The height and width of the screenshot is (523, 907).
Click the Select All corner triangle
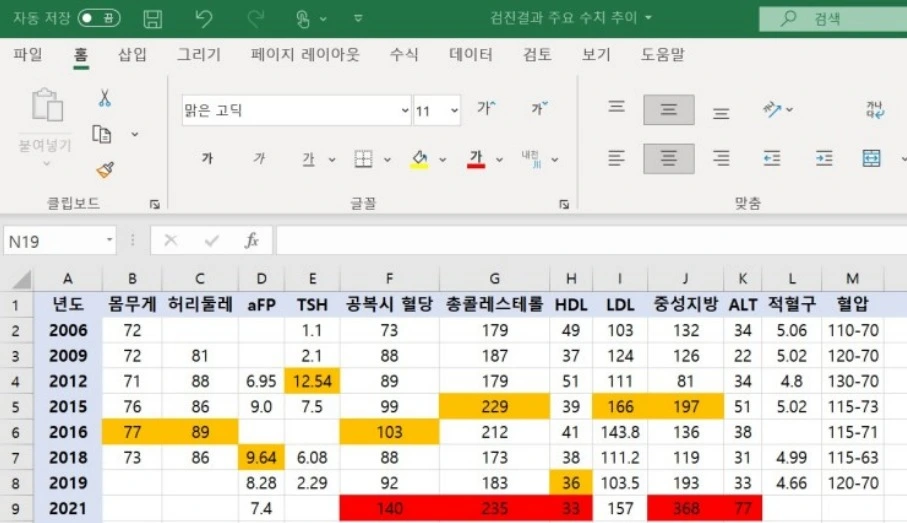pyautogui.click(x=21, y=279)
